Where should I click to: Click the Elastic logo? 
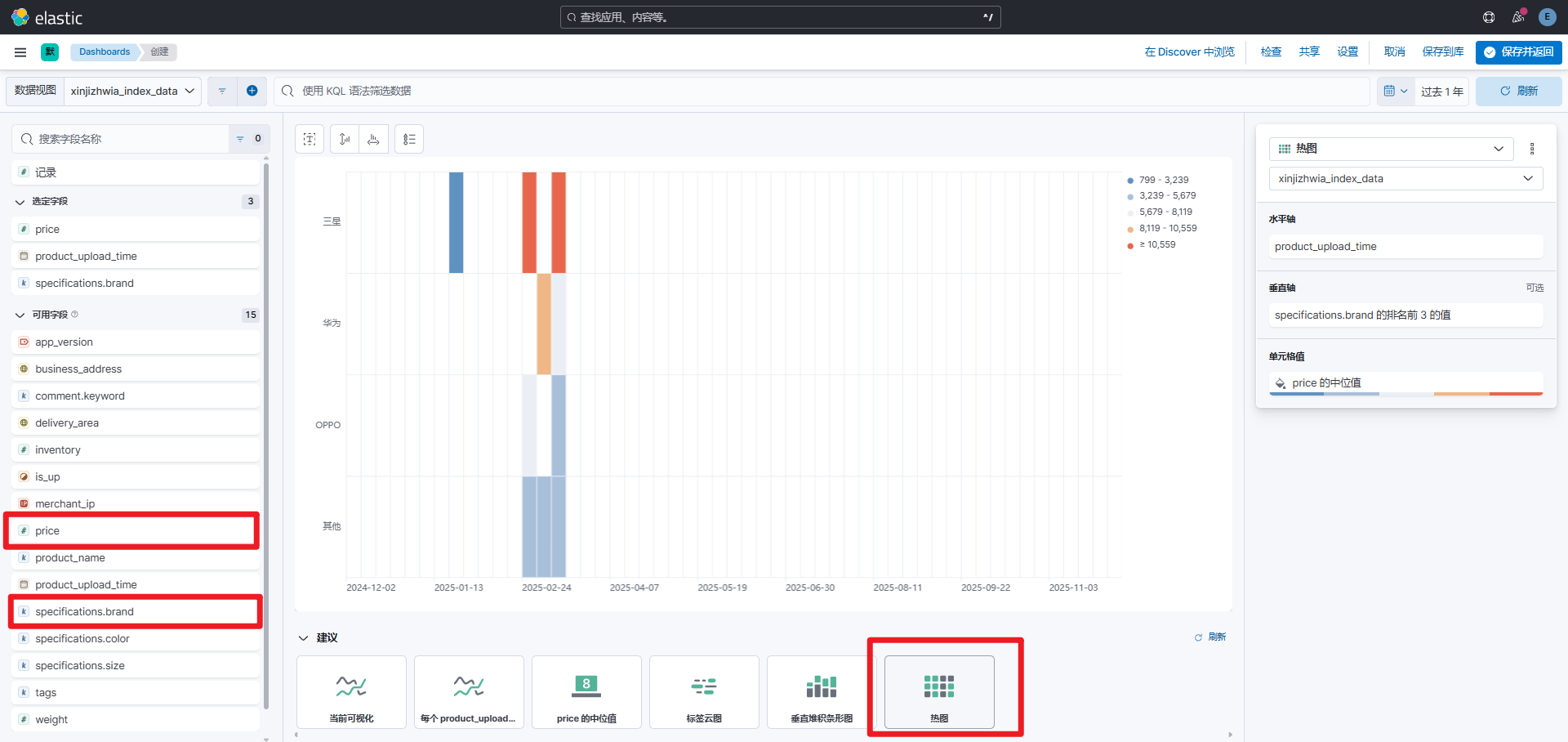pyautogui.click(x=47, y=17)
